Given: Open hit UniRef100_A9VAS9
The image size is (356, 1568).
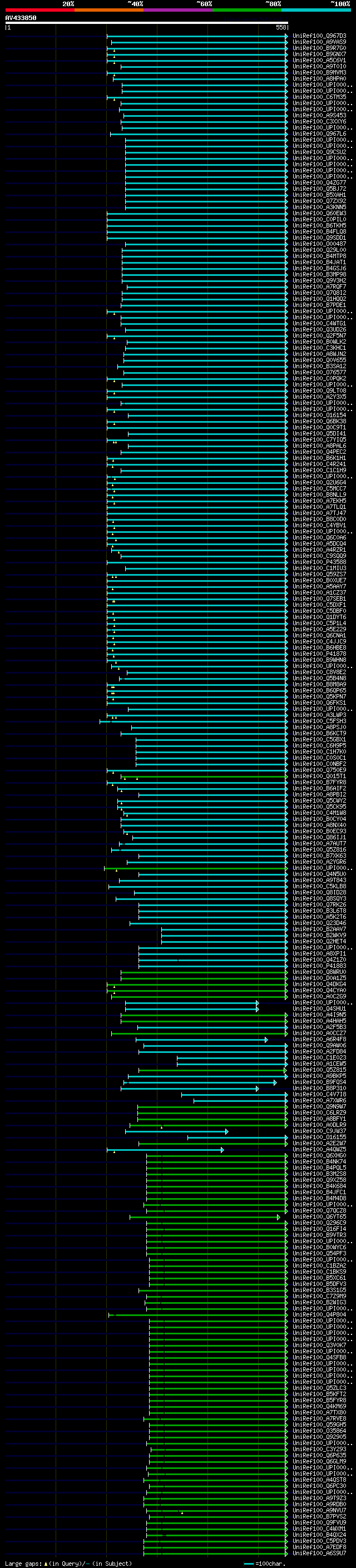Looking at the screenshot, I should 319,42.
